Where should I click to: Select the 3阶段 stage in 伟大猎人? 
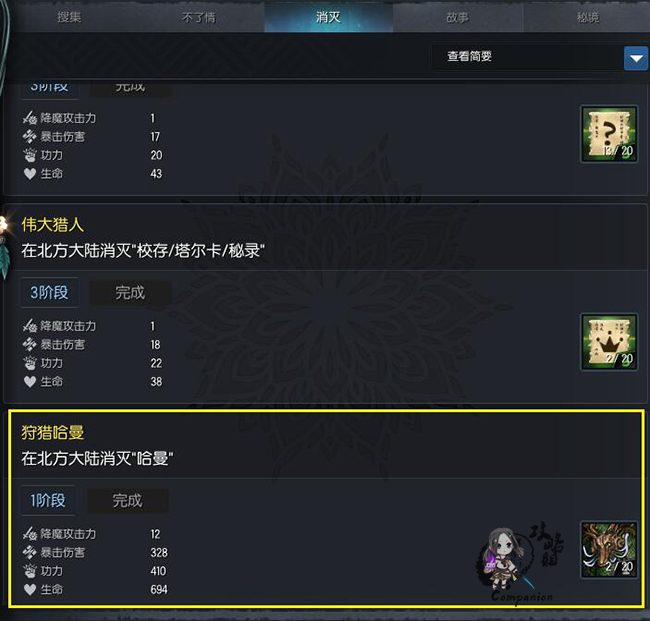coord(49,292)
